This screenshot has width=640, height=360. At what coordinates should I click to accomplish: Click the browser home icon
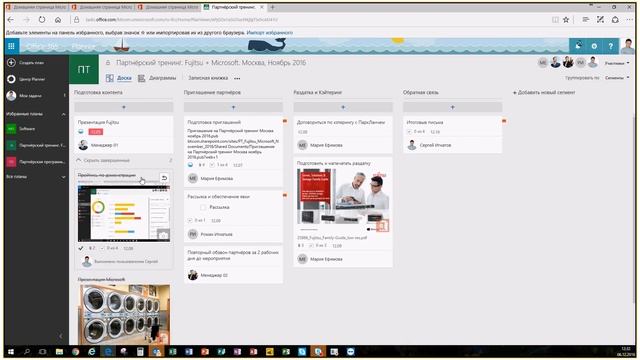click(x=58, y=20)
